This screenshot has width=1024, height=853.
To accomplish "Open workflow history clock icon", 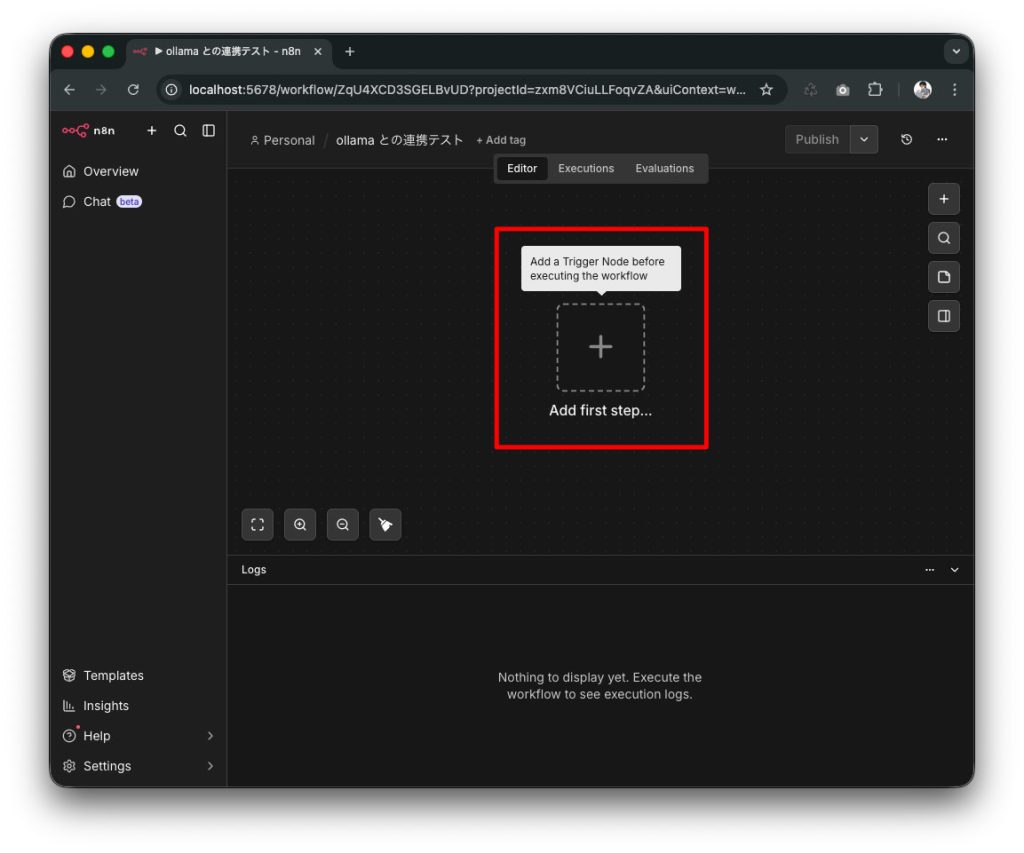I will [906, 140].
